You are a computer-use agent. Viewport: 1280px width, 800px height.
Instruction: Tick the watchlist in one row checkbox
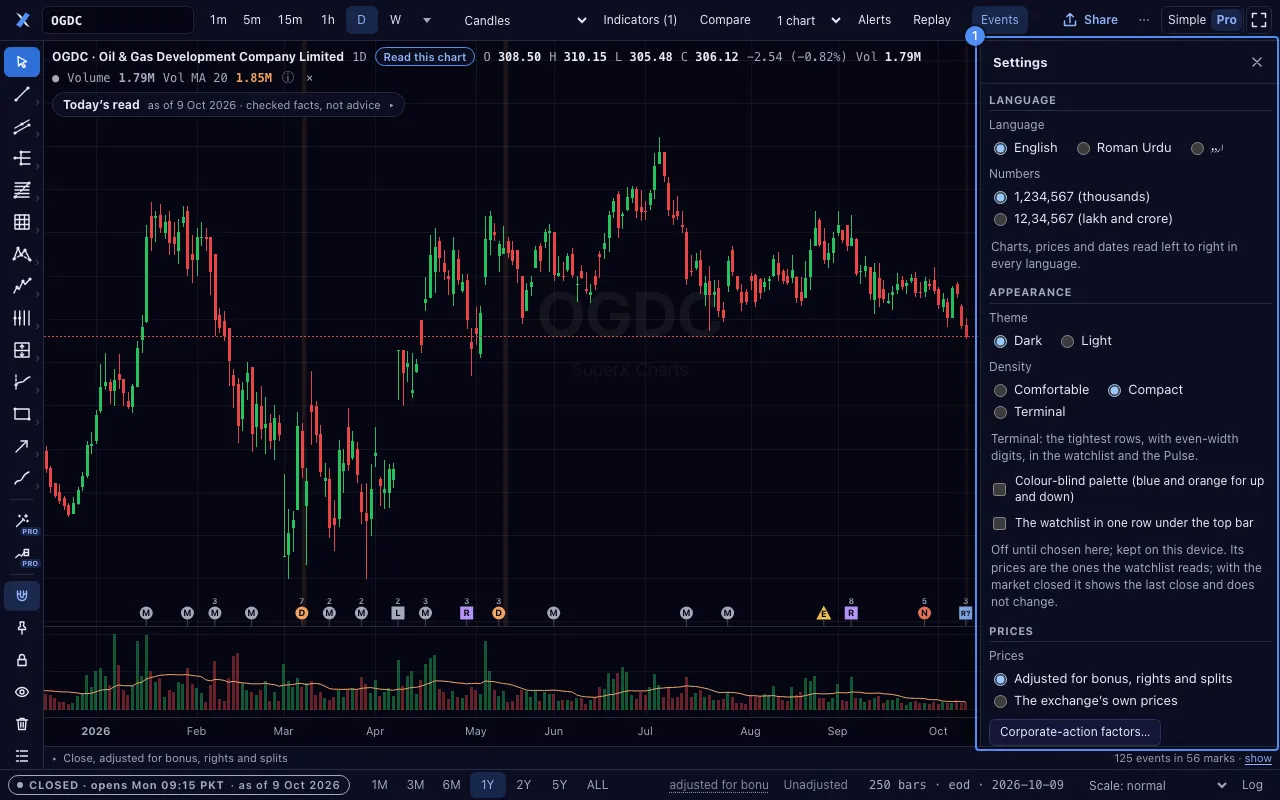(x=999, y=523)
